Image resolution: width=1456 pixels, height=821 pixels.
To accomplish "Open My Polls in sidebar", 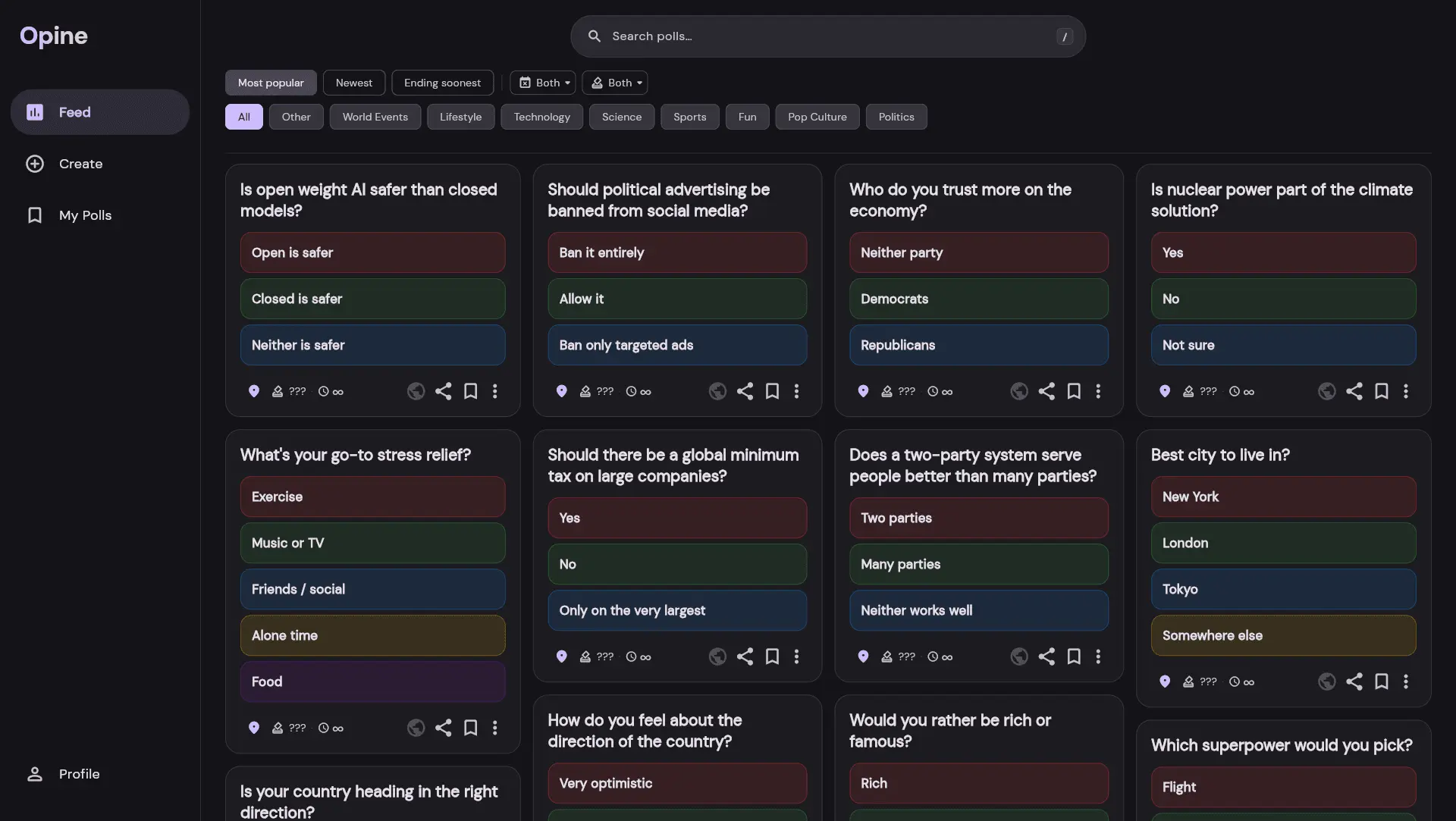I will [100, 215].
